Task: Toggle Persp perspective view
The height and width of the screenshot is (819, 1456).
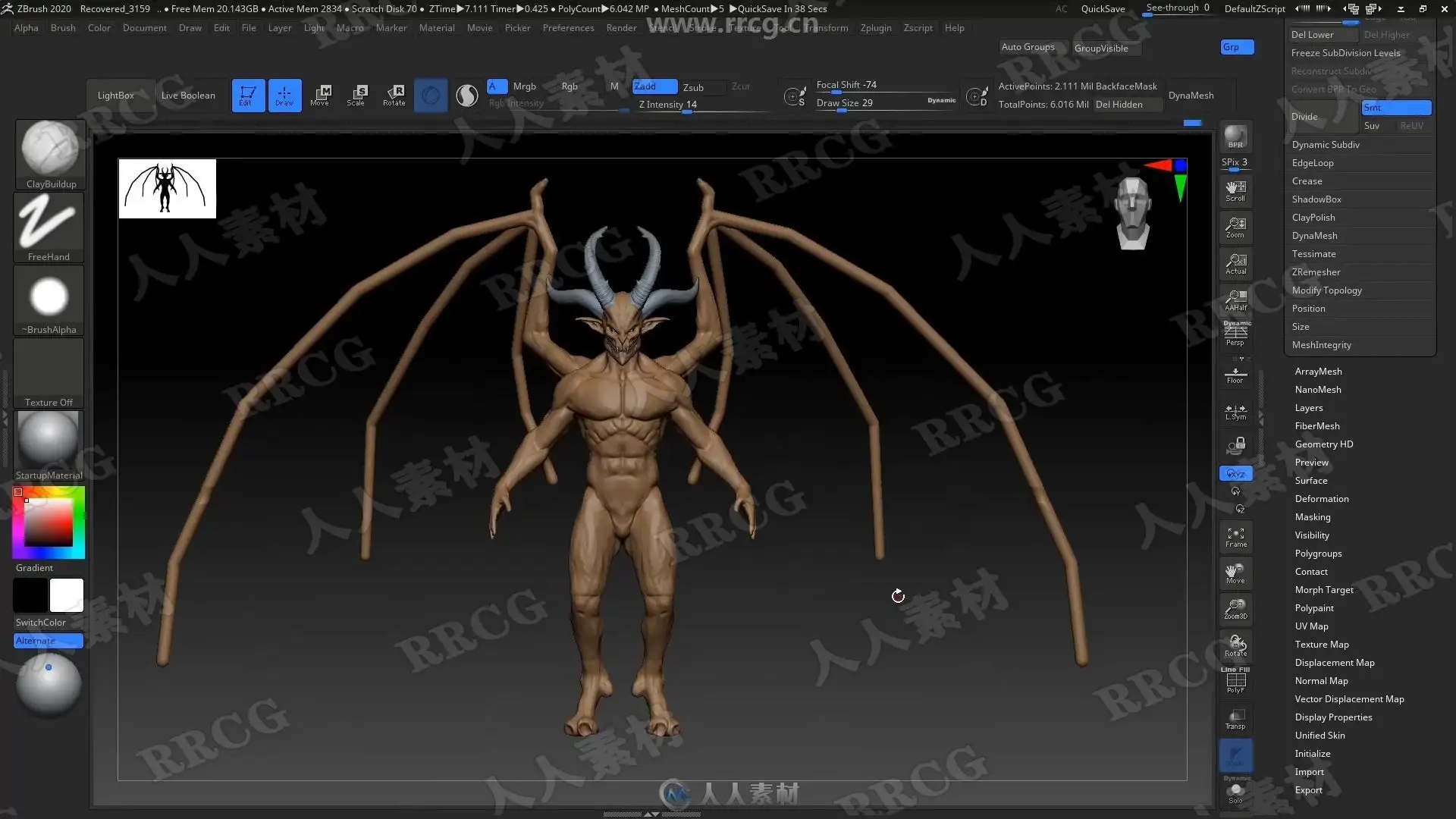Action: pyautogui.click(x=1235, y=334)
